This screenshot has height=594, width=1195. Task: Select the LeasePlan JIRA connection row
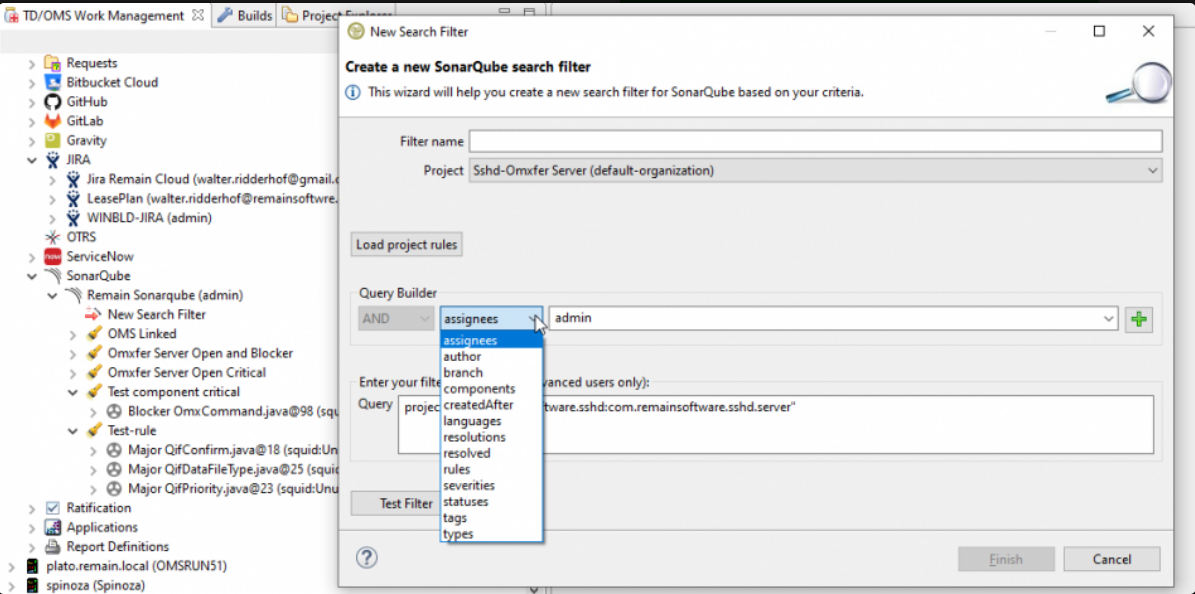click(212, 198)
